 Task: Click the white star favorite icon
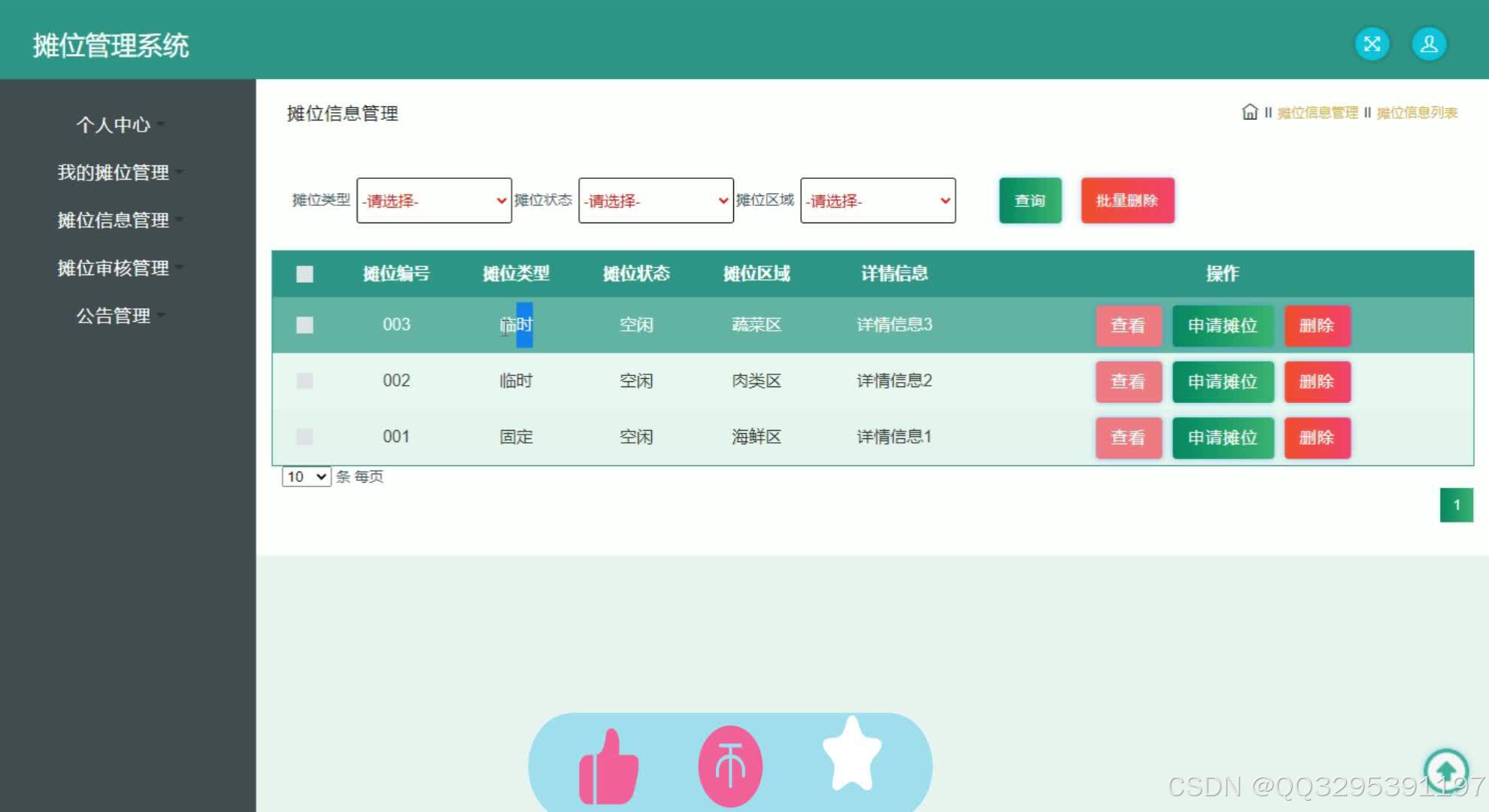point(851,754)
